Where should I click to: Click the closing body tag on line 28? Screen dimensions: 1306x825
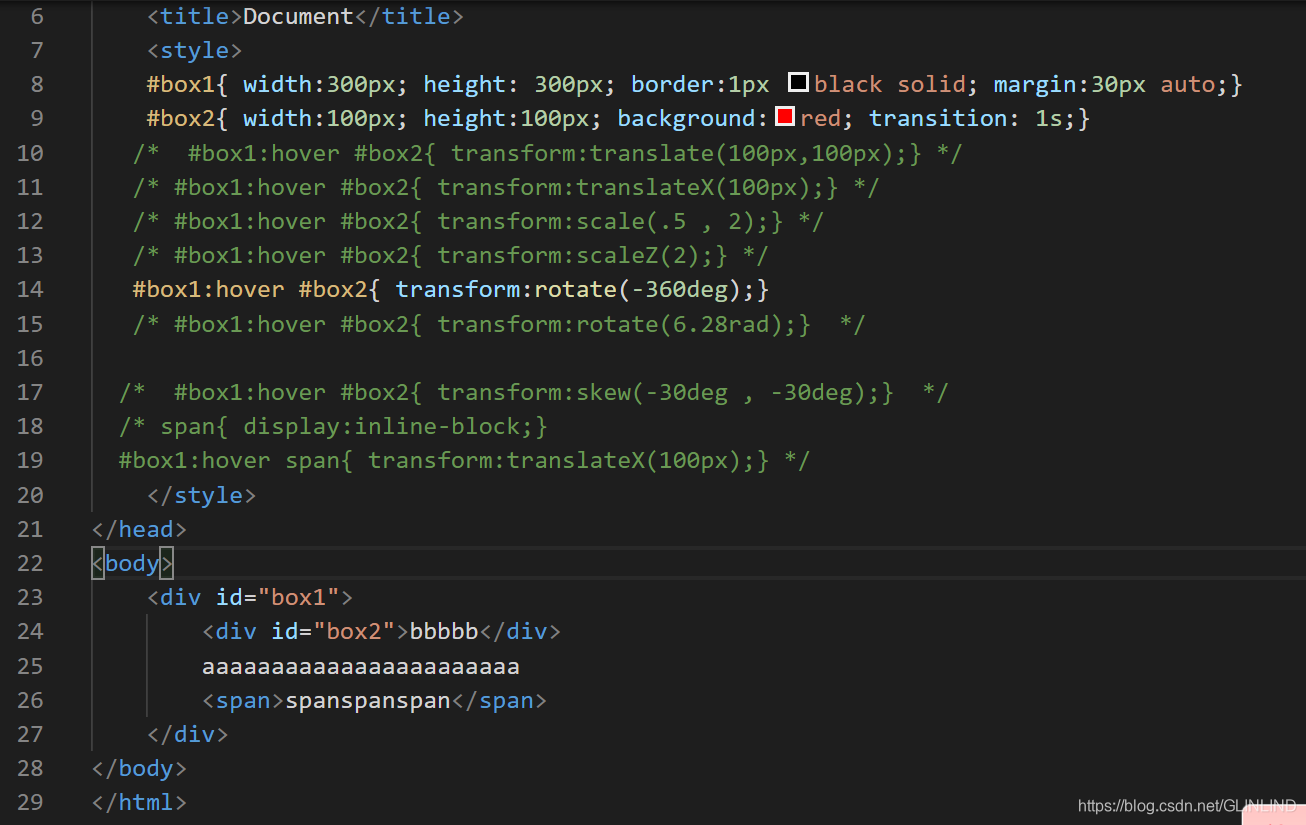pyautogui.click(x=139, y=768)
